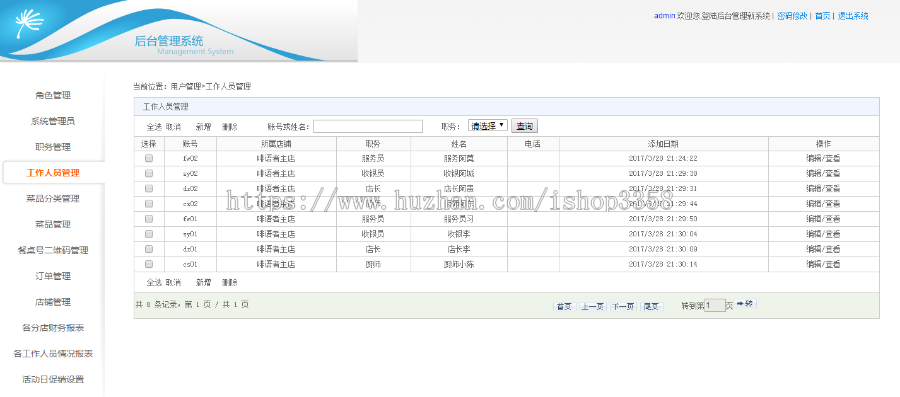Click the 首页 link in the header
900x397 pixels.
(823, 16)
